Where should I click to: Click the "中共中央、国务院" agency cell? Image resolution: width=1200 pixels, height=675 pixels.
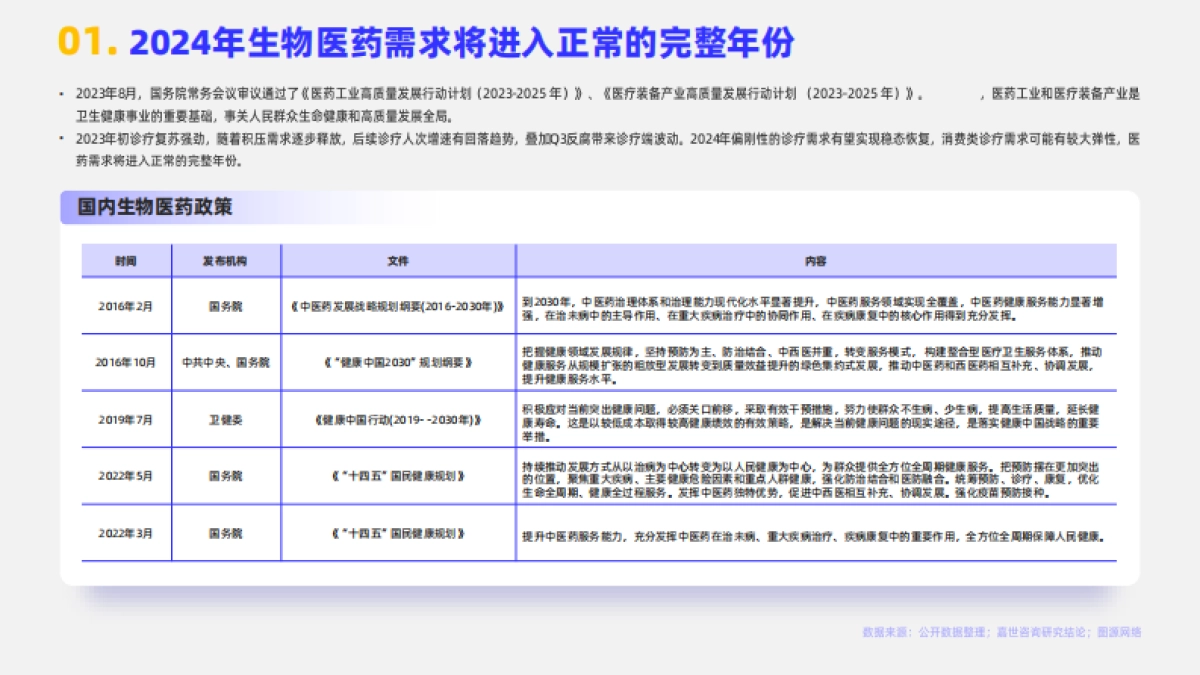click(x=225, y=363)
